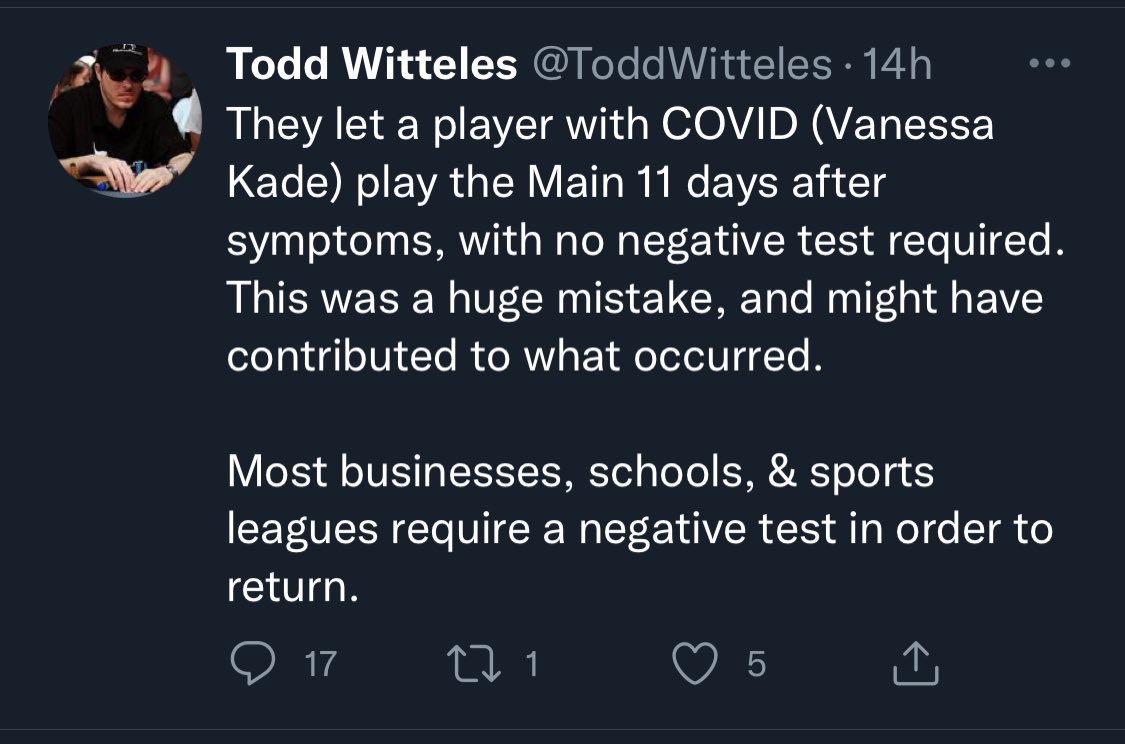Click the like count of 5
1125x744 pixels.
756,664
